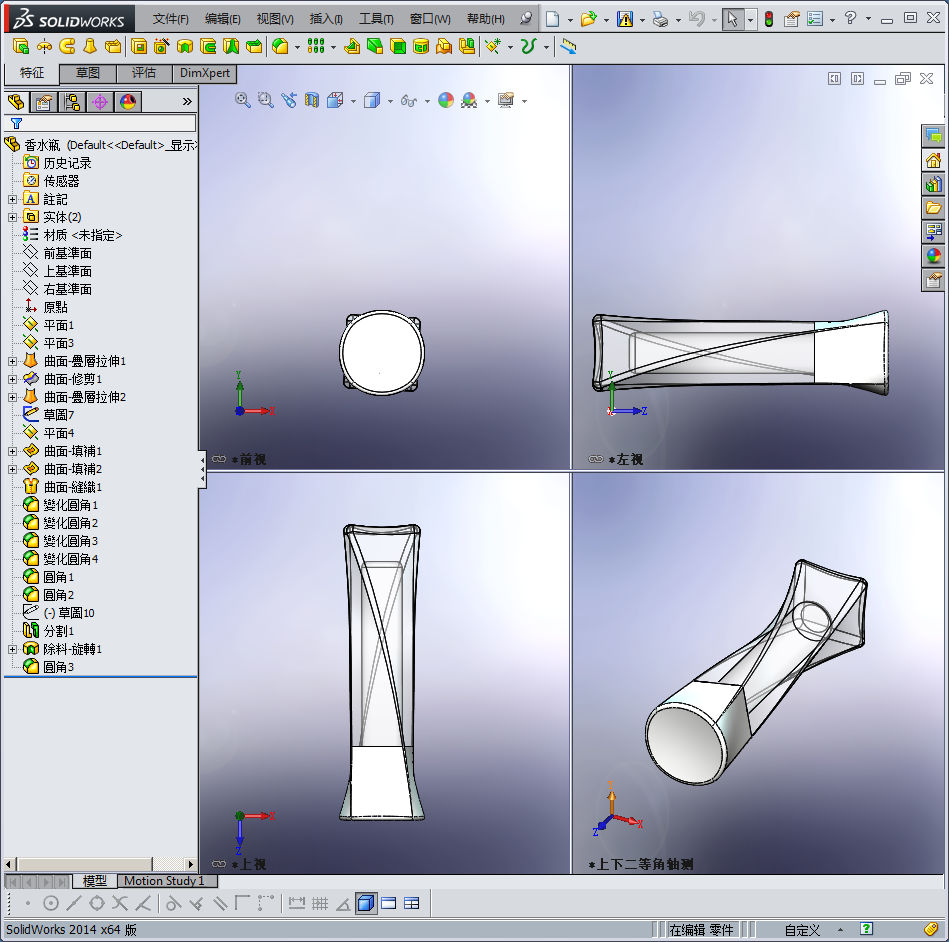The height and width of the screenshot is (942, 949).
Task: Click the Hole Wizard icon
Action: [162, 47]
